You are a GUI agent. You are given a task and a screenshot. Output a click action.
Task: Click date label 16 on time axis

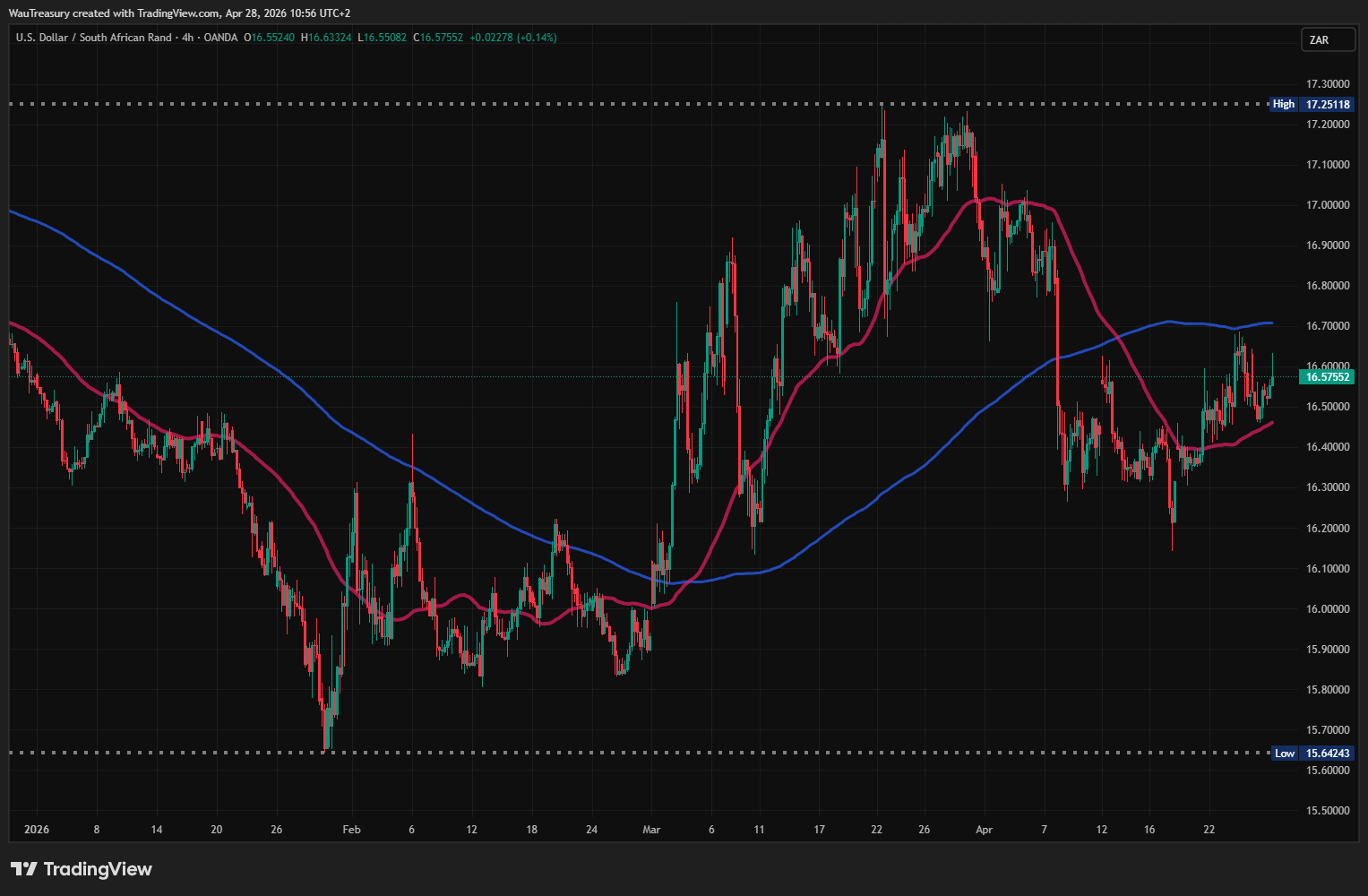coord(1149,830)
